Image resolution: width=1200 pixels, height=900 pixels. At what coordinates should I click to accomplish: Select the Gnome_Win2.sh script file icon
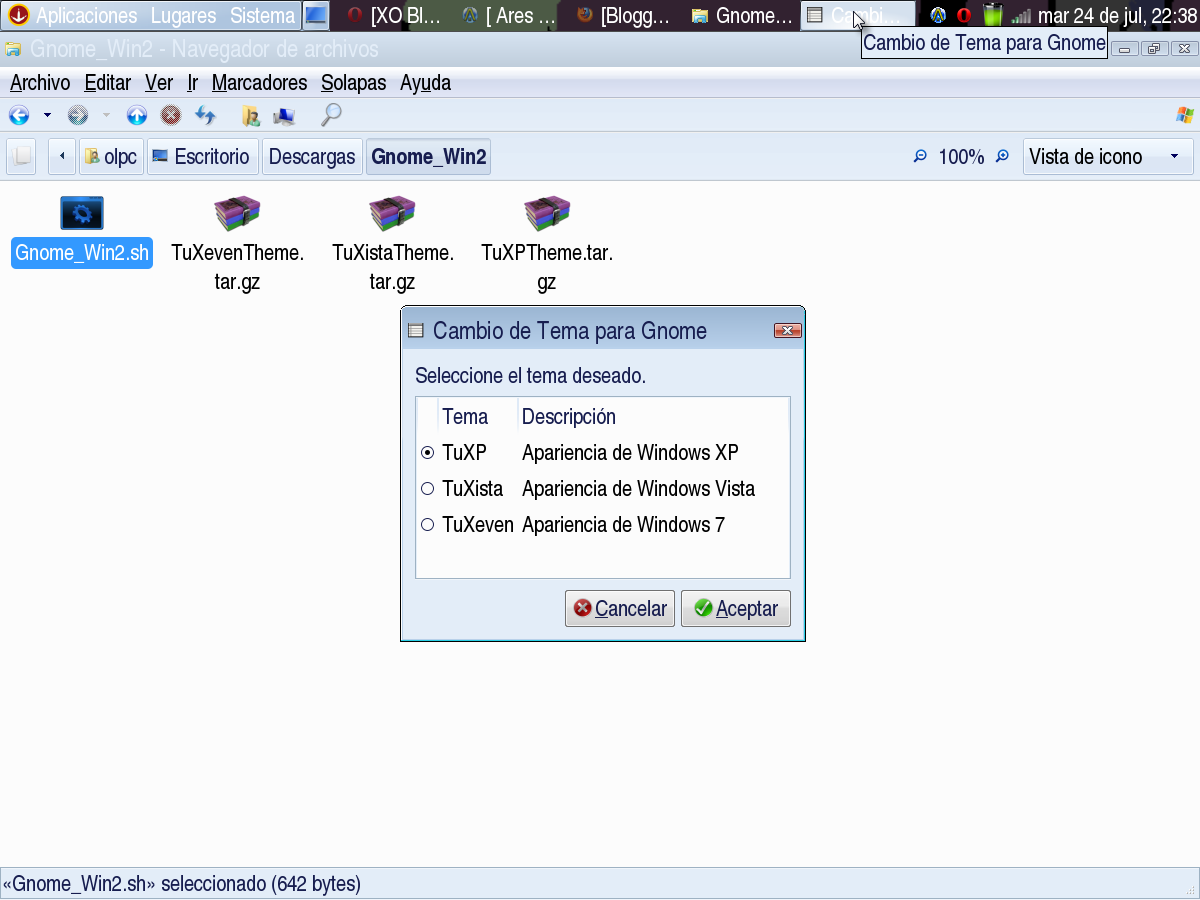point(82,213)
